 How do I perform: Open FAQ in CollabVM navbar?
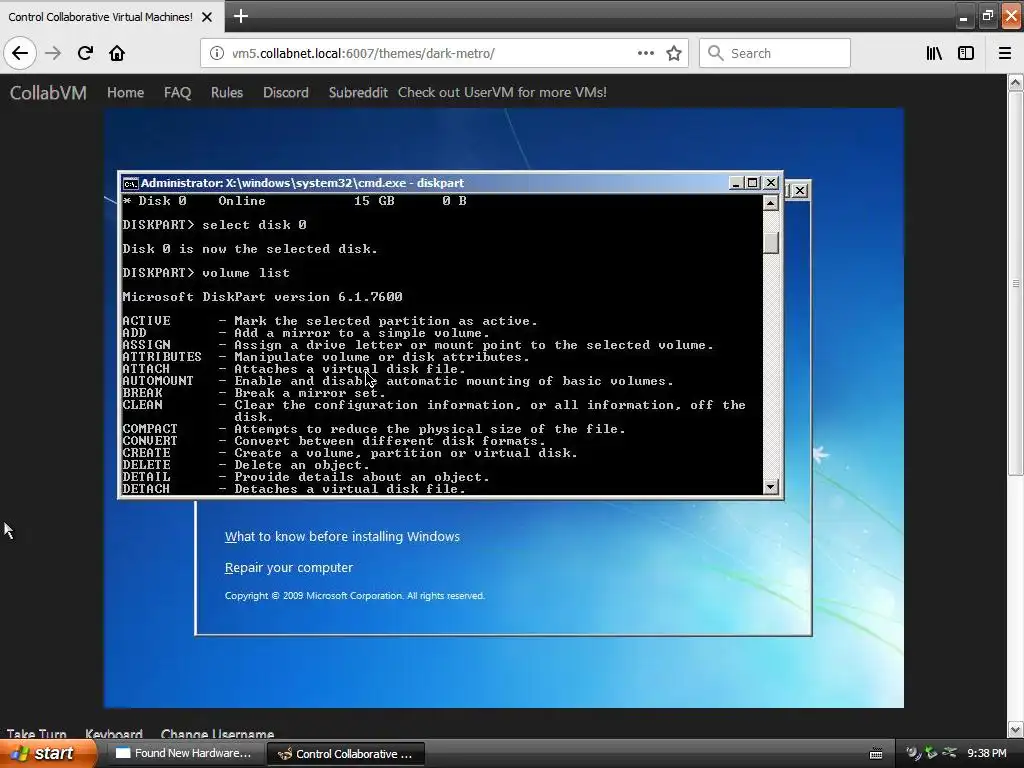[x=177, y=93]
